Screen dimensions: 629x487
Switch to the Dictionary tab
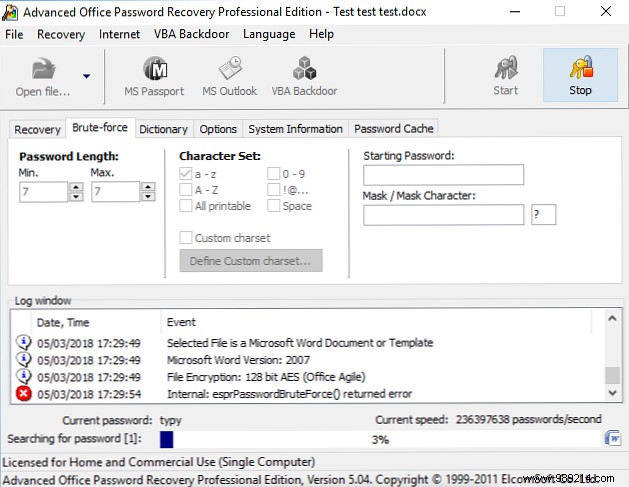tap(164, 129)
